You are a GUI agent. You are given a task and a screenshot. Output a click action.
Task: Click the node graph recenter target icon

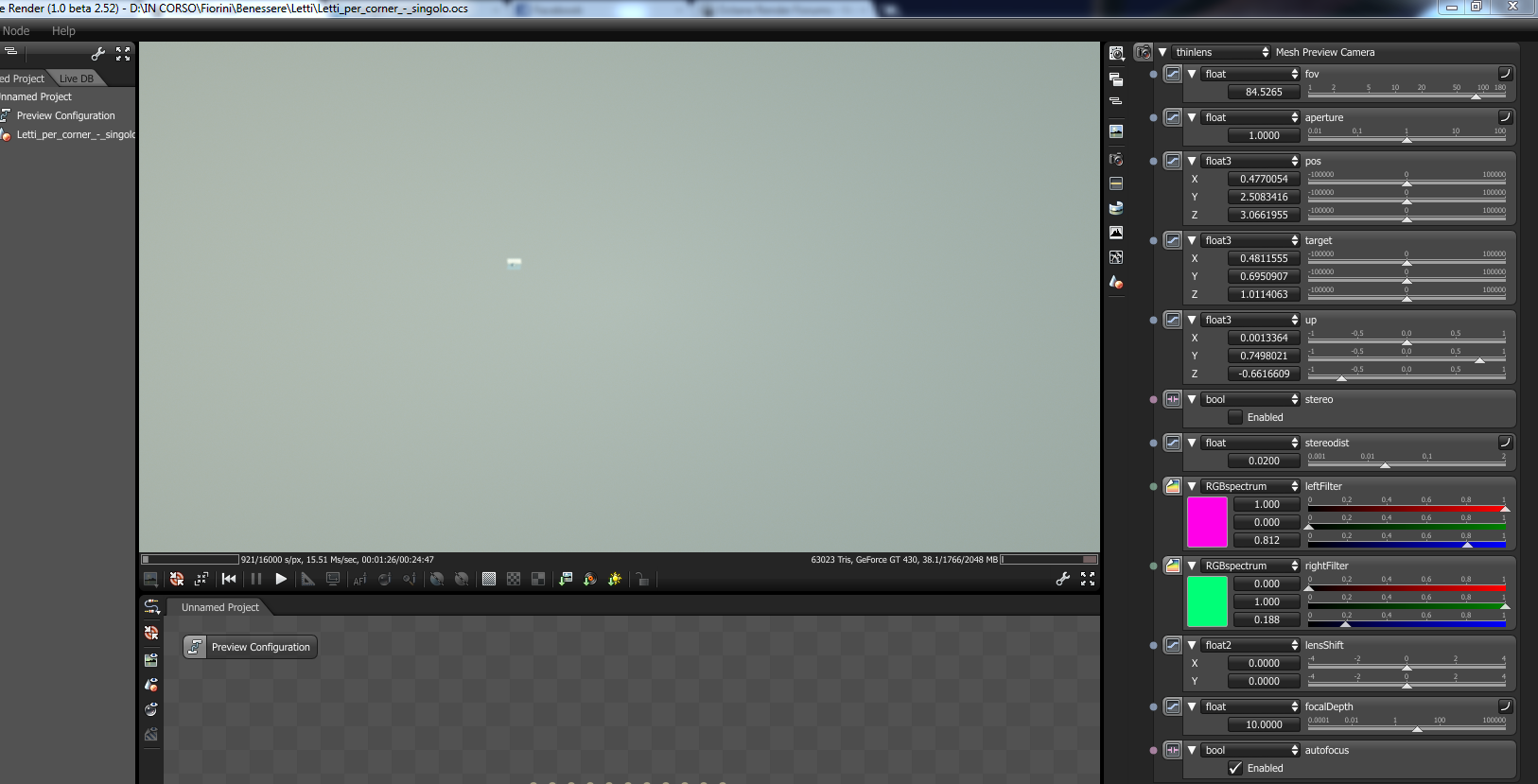point(151,633)
